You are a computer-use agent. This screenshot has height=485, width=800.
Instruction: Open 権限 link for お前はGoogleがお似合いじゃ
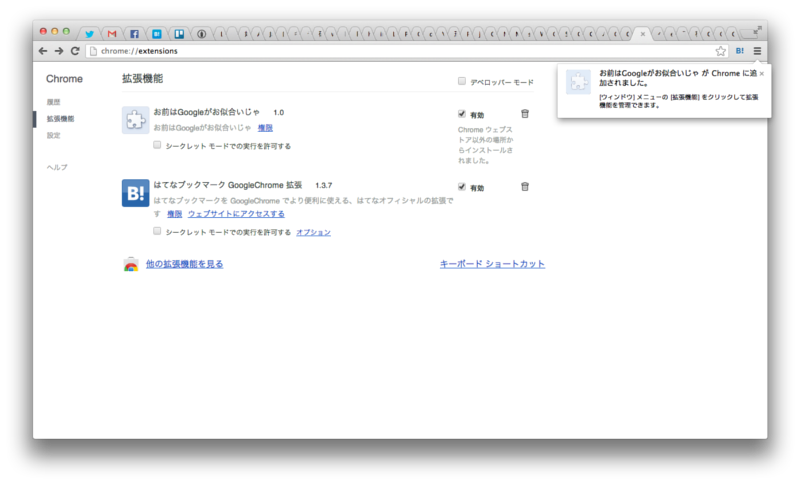265,128
